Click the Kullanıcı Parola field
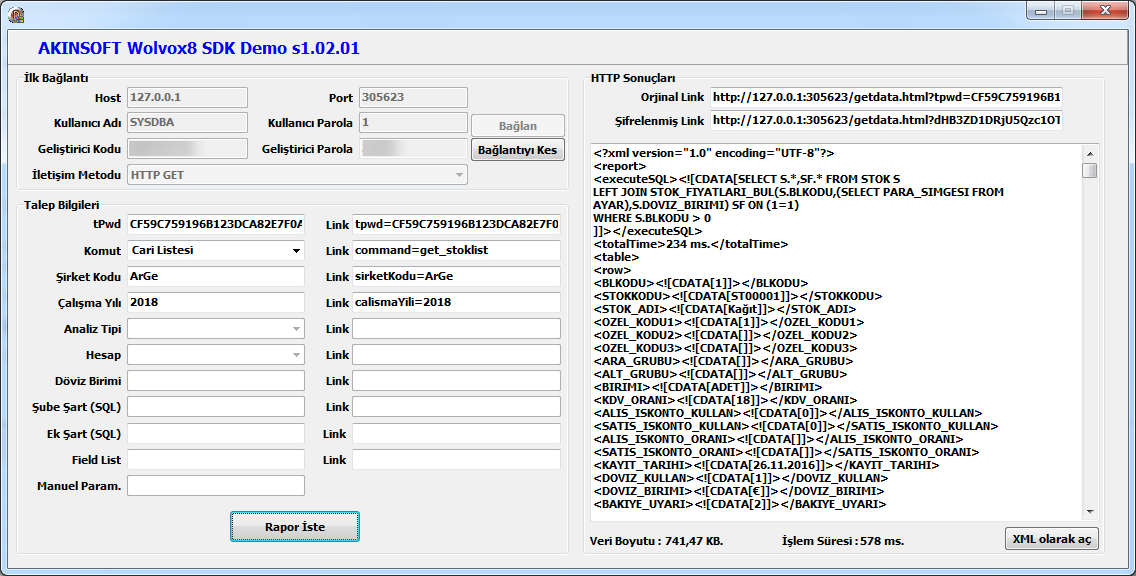The height and width of the screenshot is (576, 1136). click(x=413, y=122)
